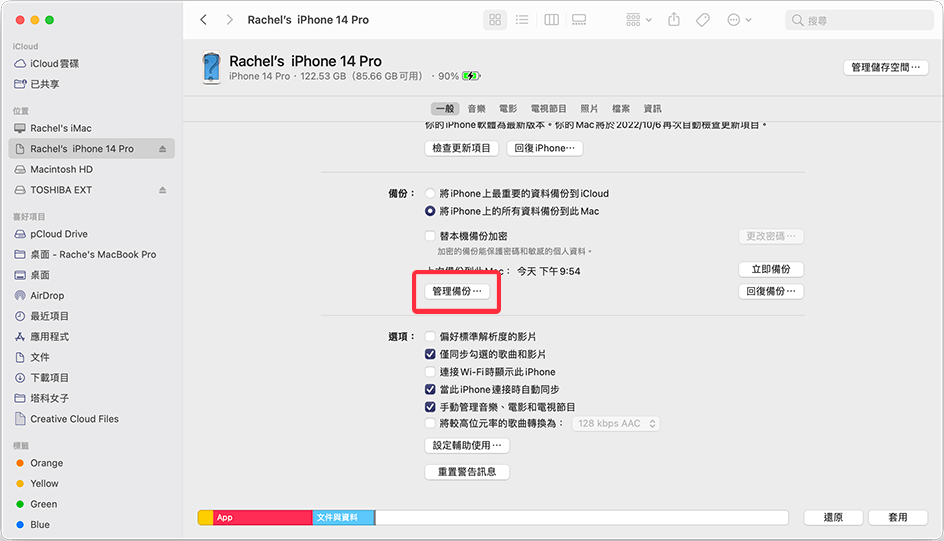
Task: Switch to the 音樂 tab
Action: (x=476, y=108)
